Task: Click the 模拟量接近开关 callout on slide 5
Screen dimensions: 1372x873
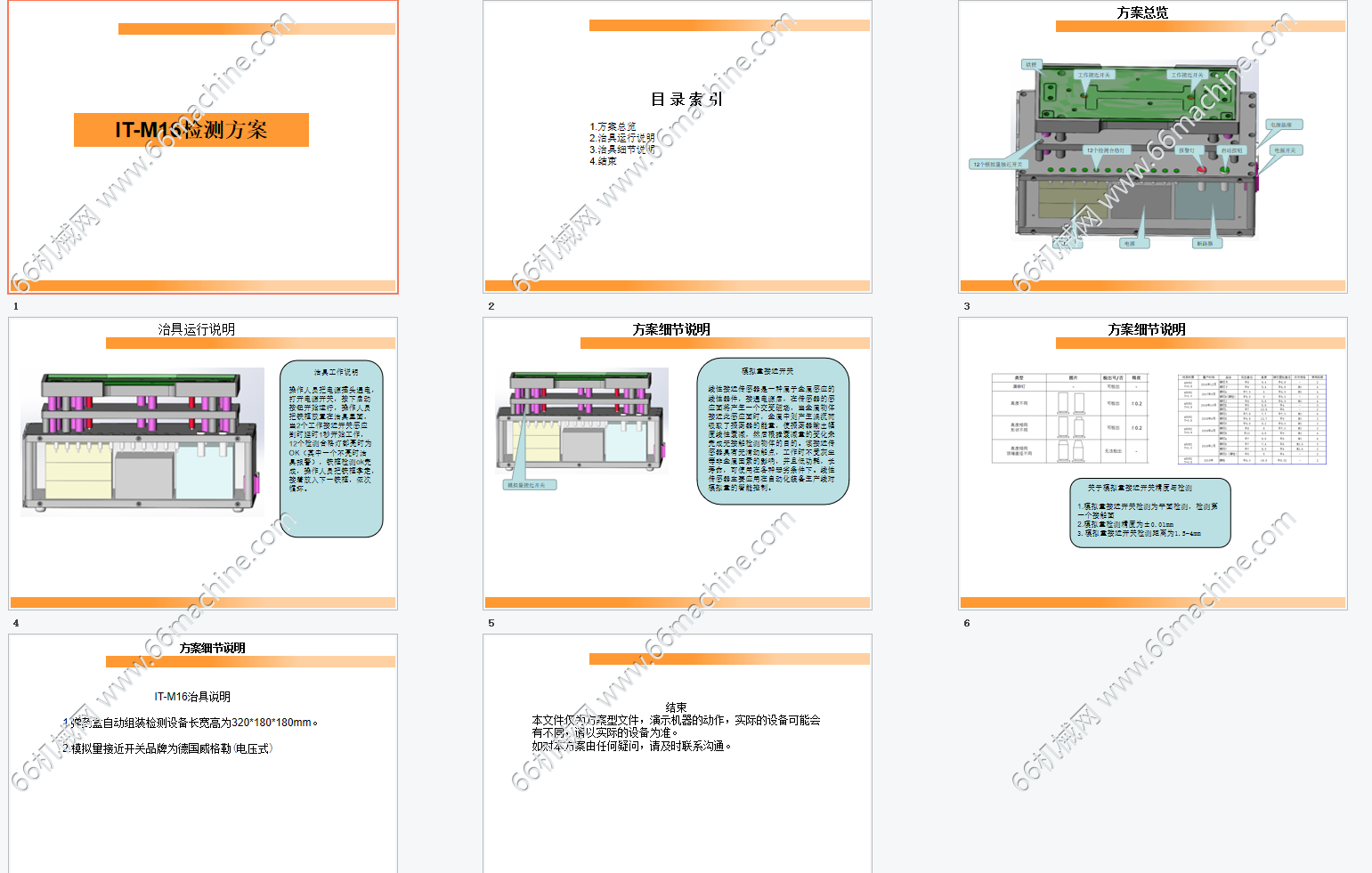Action: click(x=530, y=483)
